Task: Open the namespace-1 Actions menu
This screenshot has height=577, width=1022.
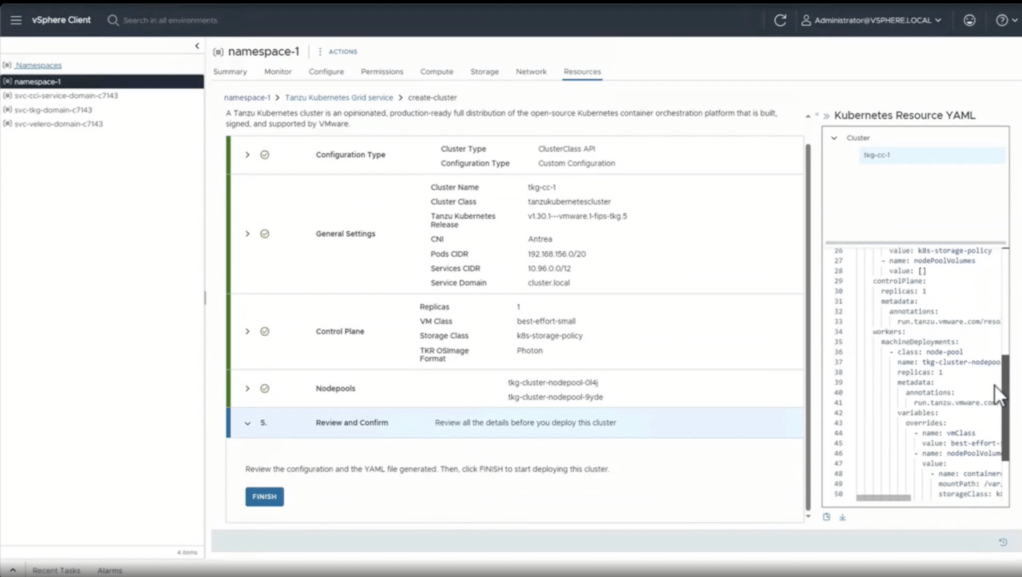Action: pyautogui.click(x=337, y=52)
